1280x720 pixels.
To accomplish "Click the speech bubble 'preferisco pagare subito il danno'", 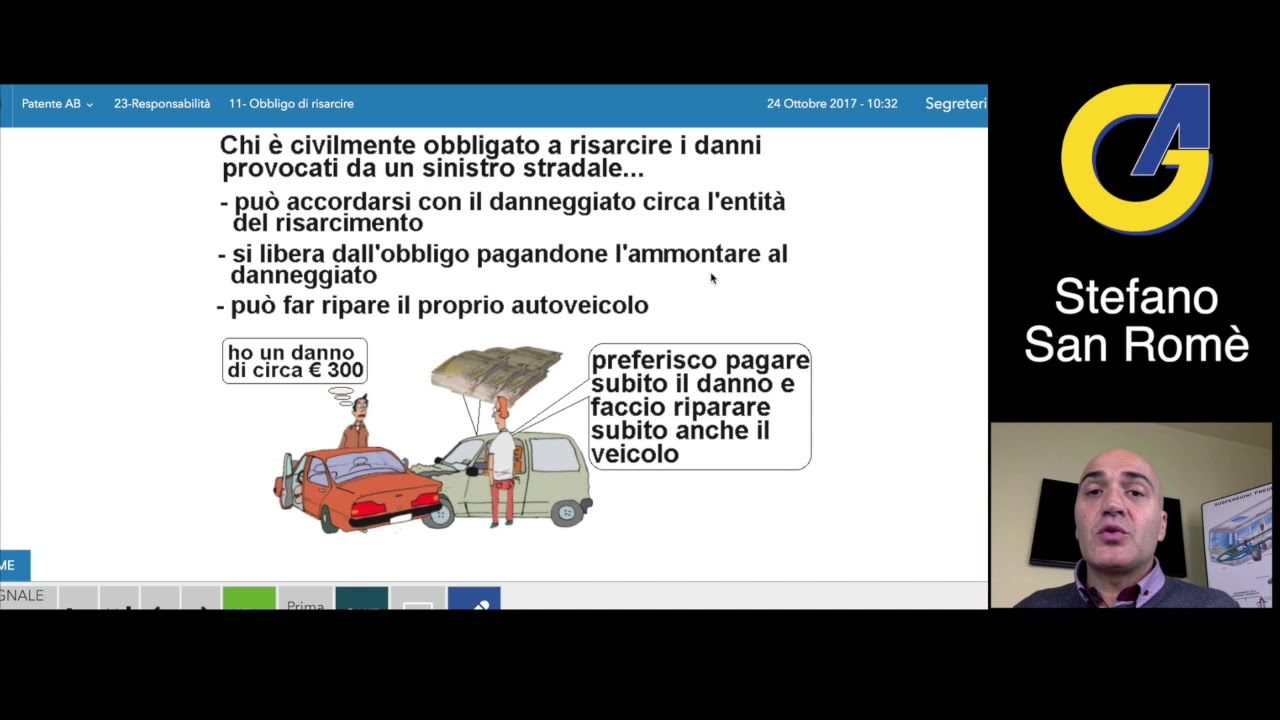I will coord(700,407).
